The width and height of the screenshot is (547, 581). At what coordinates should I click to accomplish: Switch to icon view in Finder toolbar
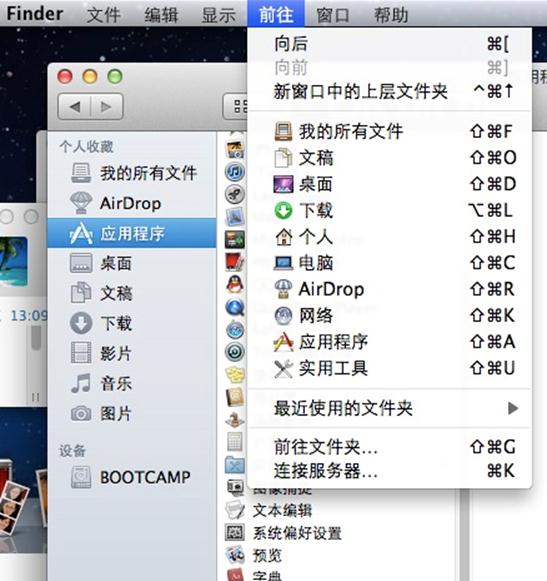click(x=236, y=107)
